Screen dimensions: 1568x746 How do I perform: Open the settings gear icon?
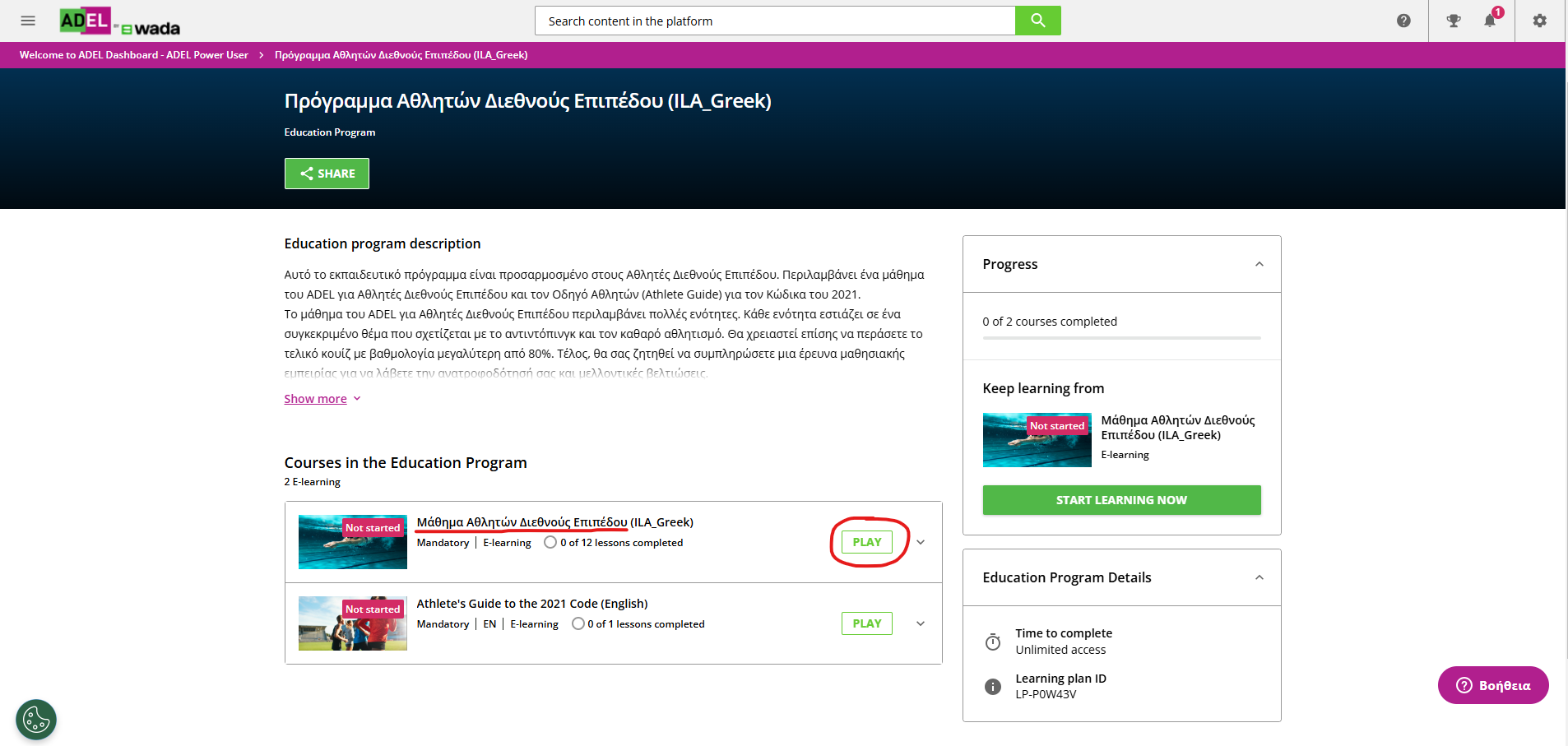[1539, 21]
